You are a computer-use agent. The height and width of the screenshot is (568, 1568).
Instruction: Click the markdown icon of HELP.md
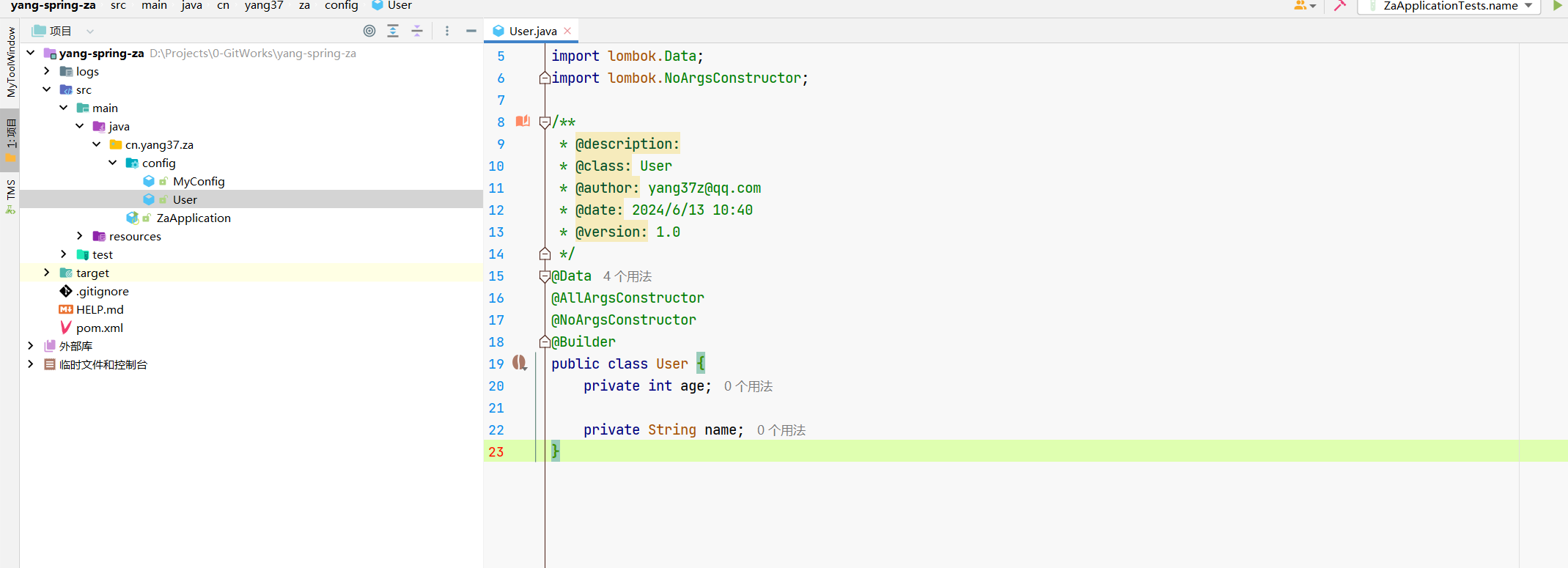coord(66,309)
